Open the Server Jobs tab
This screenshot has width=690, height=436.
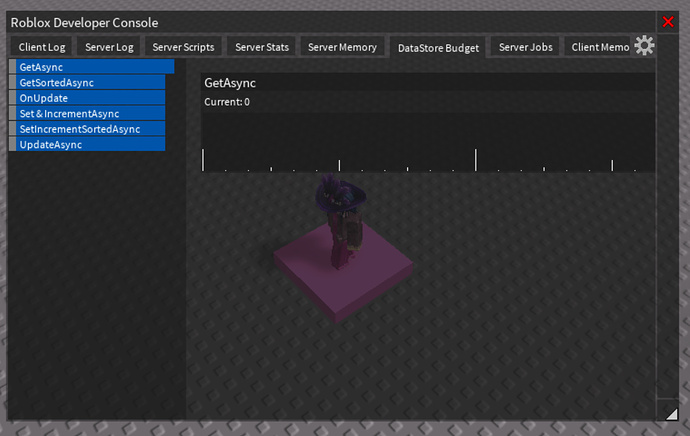point(525,47)
